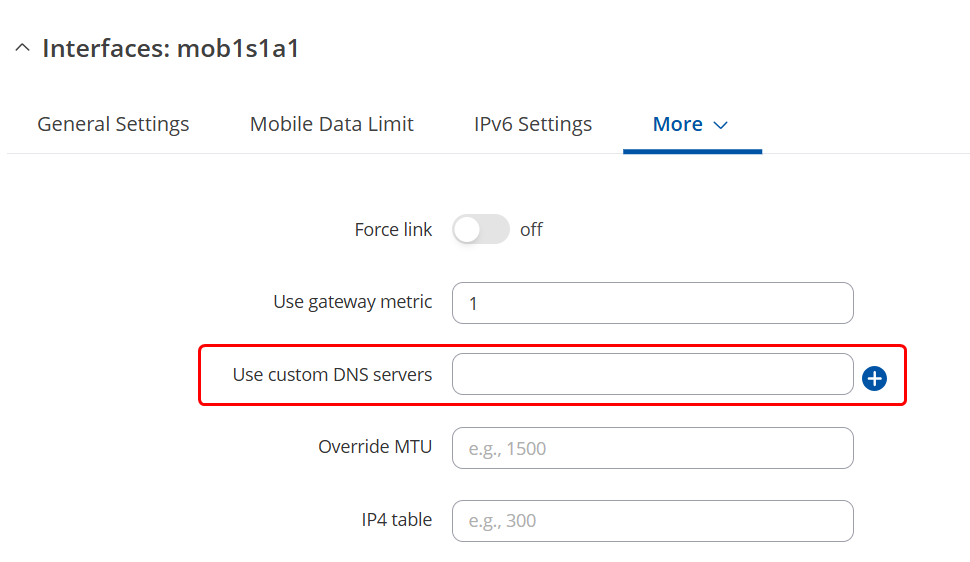
Task: Click the white knob of Force link switch
Action: pos(468,230)
